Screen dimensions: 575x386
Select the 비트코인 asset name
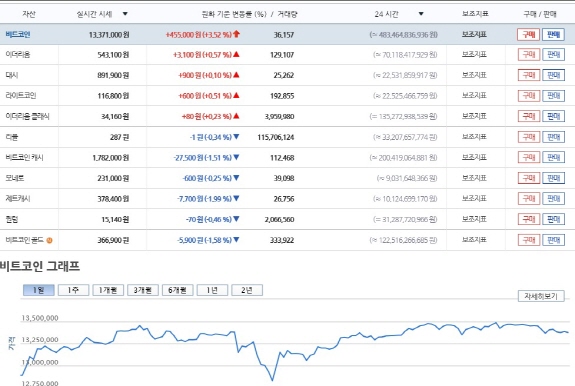pos(18,34)
